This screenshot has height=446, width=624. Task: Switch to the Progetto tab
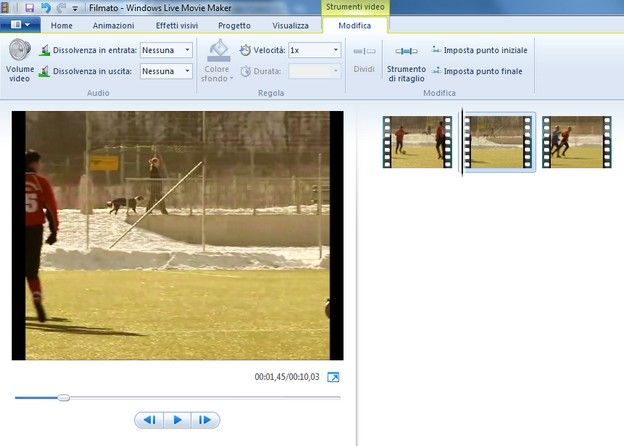pyautogui.click(x=234, y=25)
